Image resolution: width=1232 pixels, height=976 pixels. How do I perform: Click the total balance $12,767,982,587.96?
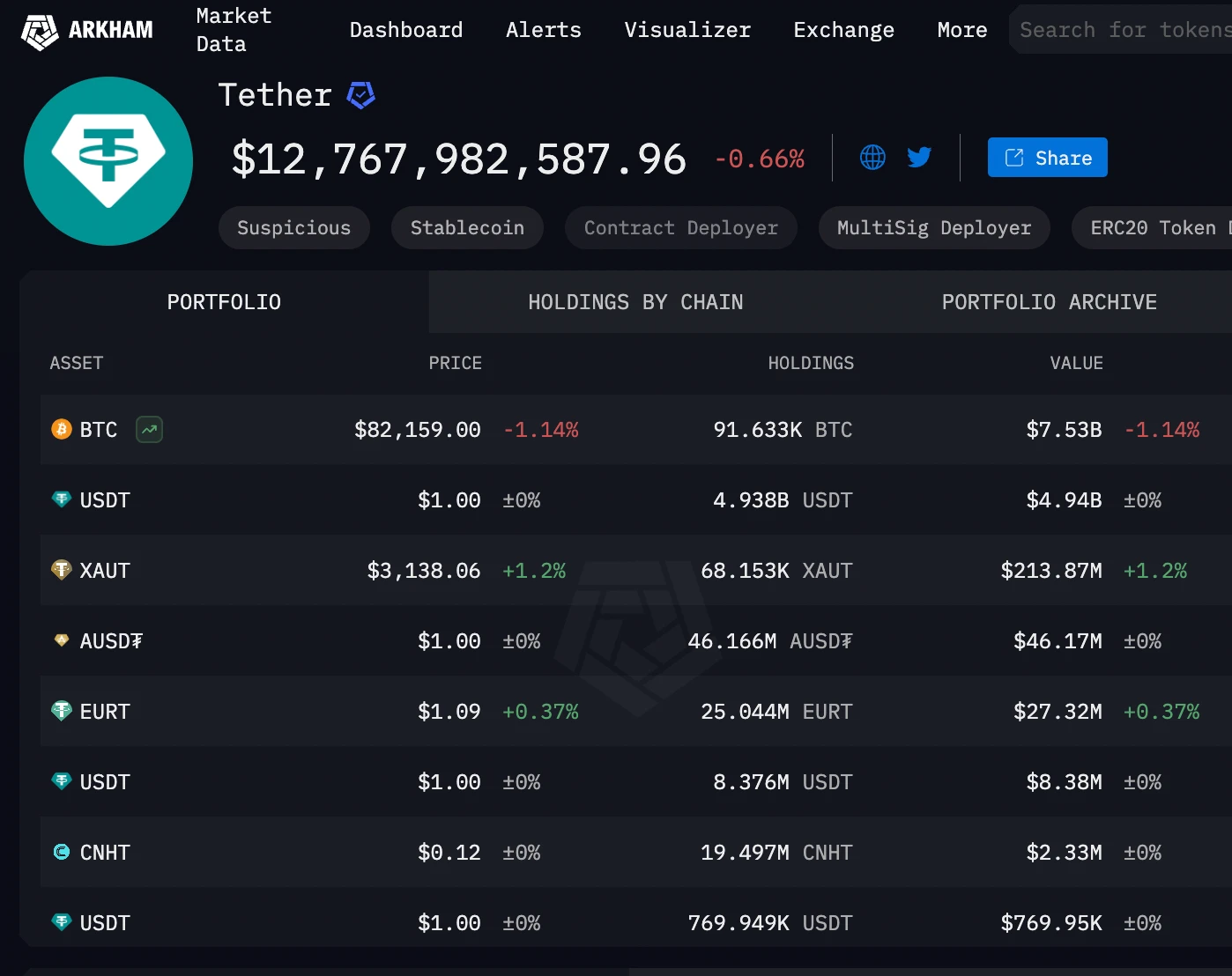458,159
